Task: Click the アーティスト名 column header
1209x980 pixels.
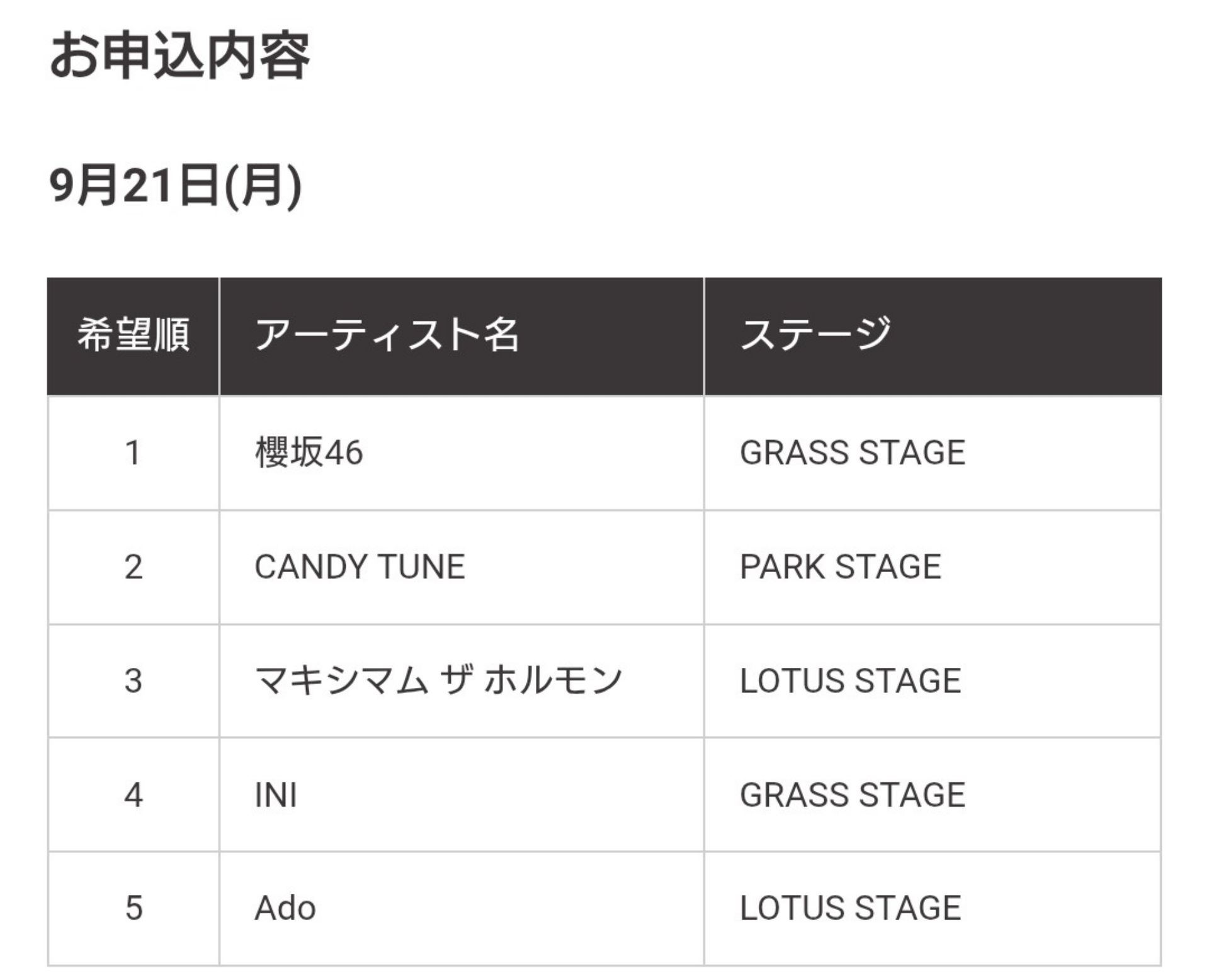Action: tap(462, 336)
